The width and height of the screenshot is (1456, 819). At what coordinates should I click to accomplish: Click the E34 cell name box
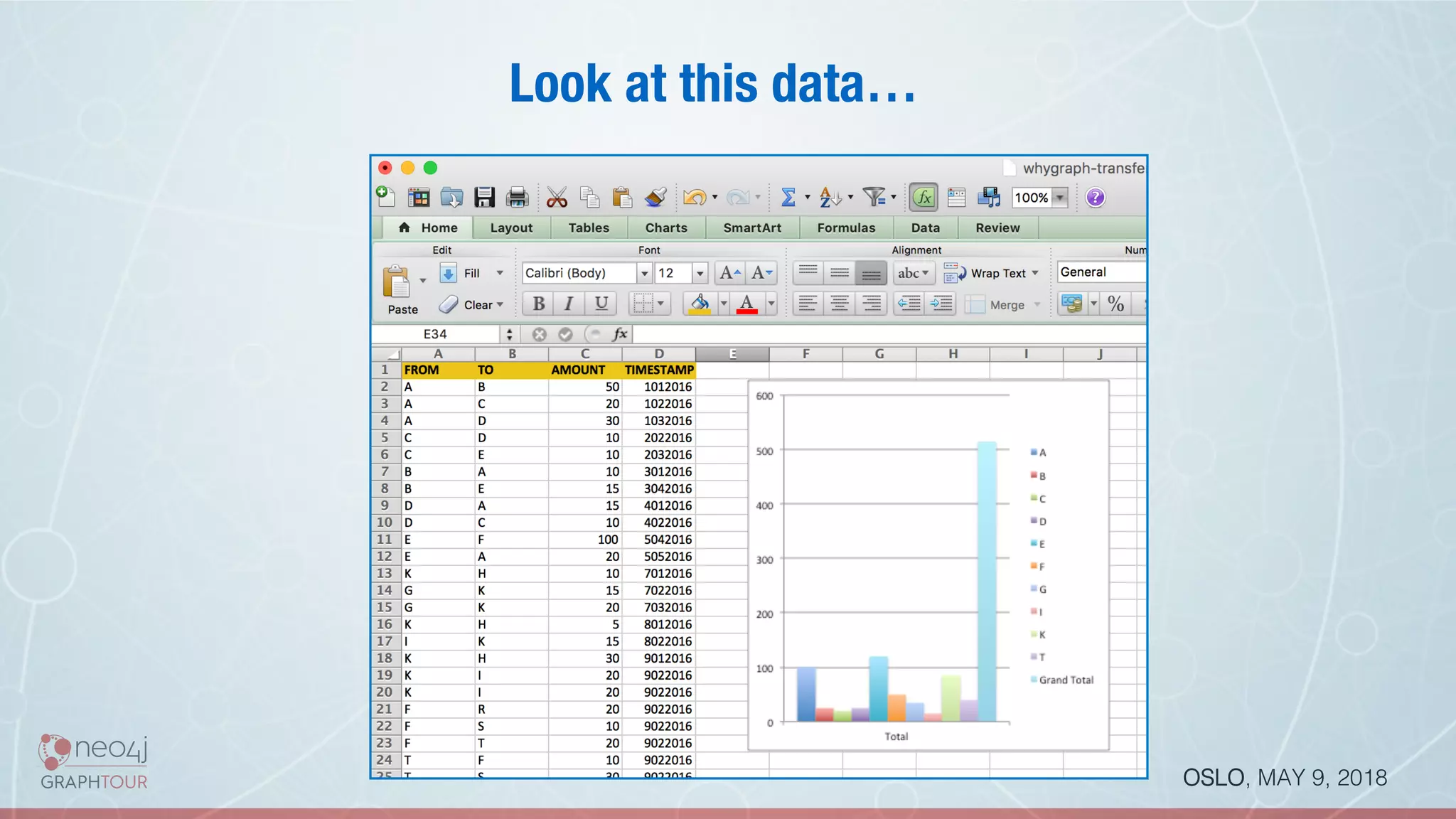(x=435, y=334)
